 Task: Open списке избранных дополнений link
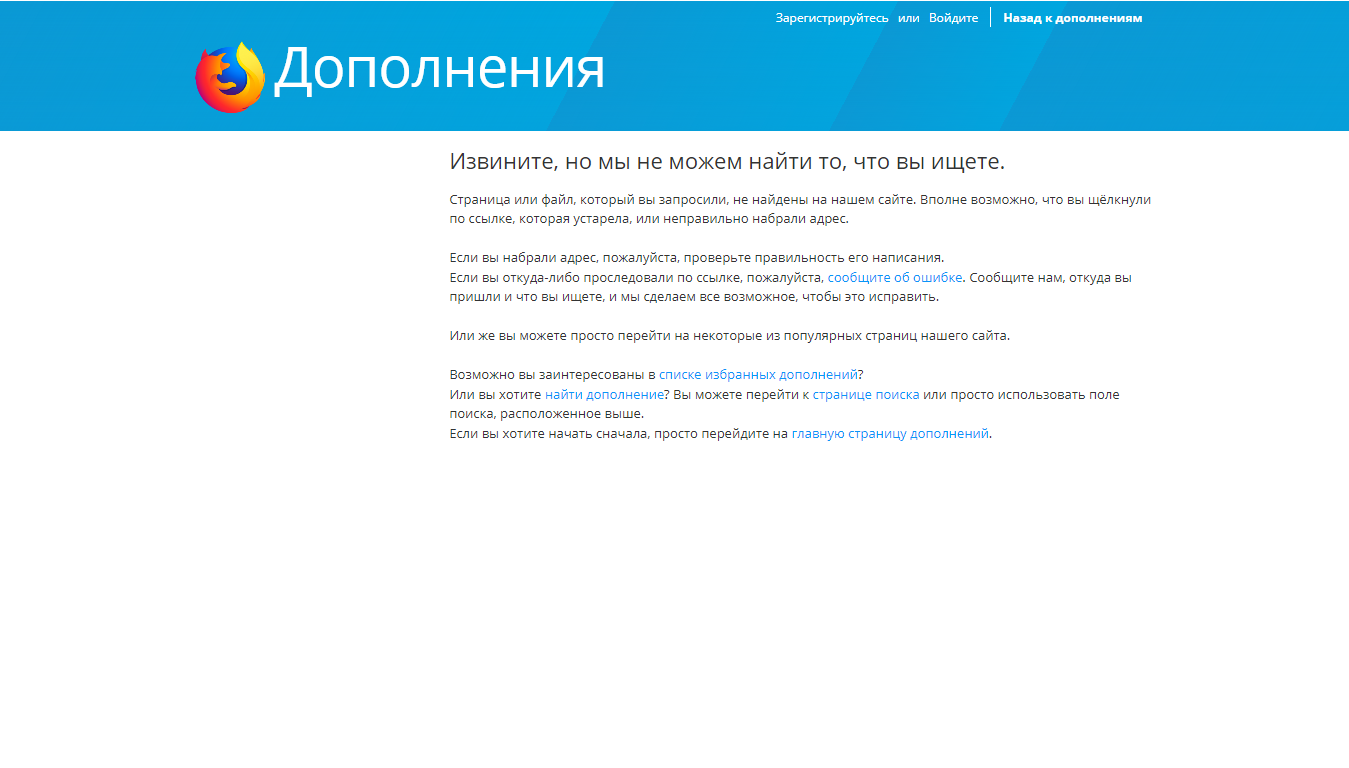coord(758,375)
